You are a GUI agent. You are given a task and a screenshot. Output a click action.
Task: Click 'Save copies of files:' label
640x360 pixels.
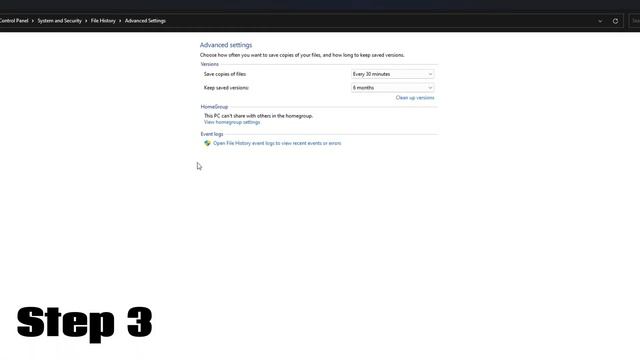coord(225,74)
